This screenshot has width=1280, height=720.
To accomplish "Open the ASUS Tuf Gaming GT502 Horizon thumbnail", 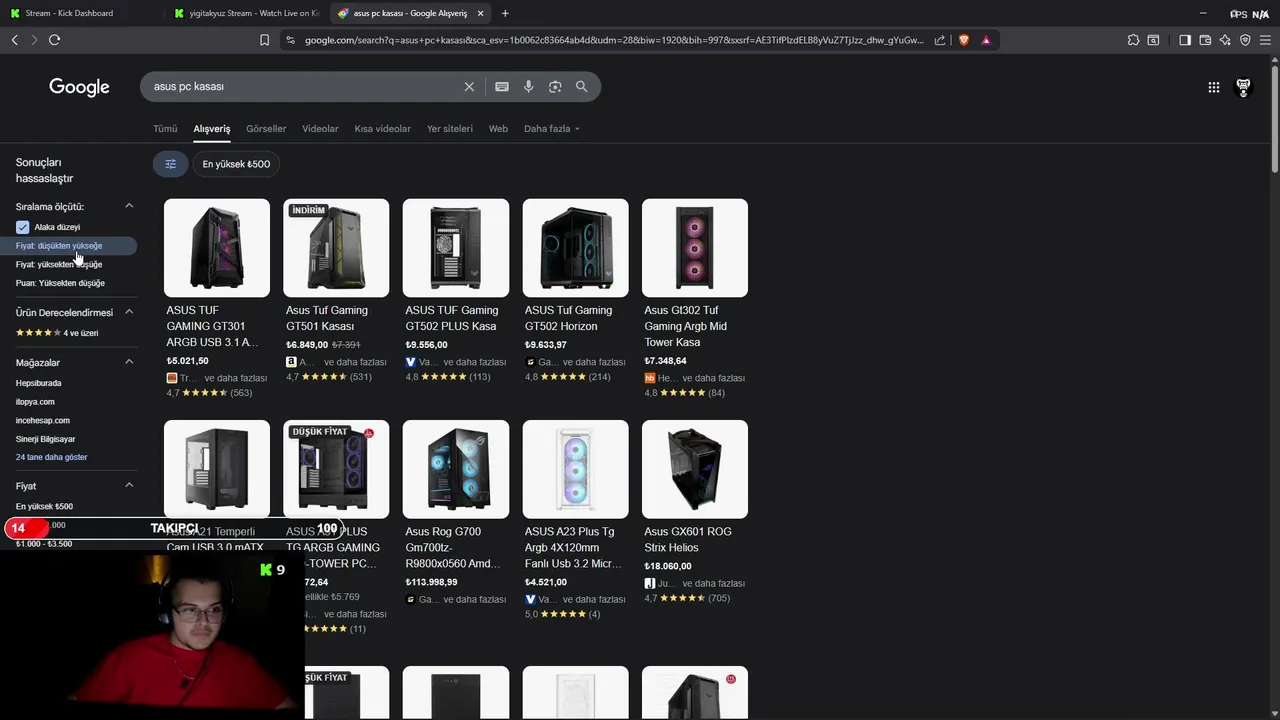I will pos(575,247).
